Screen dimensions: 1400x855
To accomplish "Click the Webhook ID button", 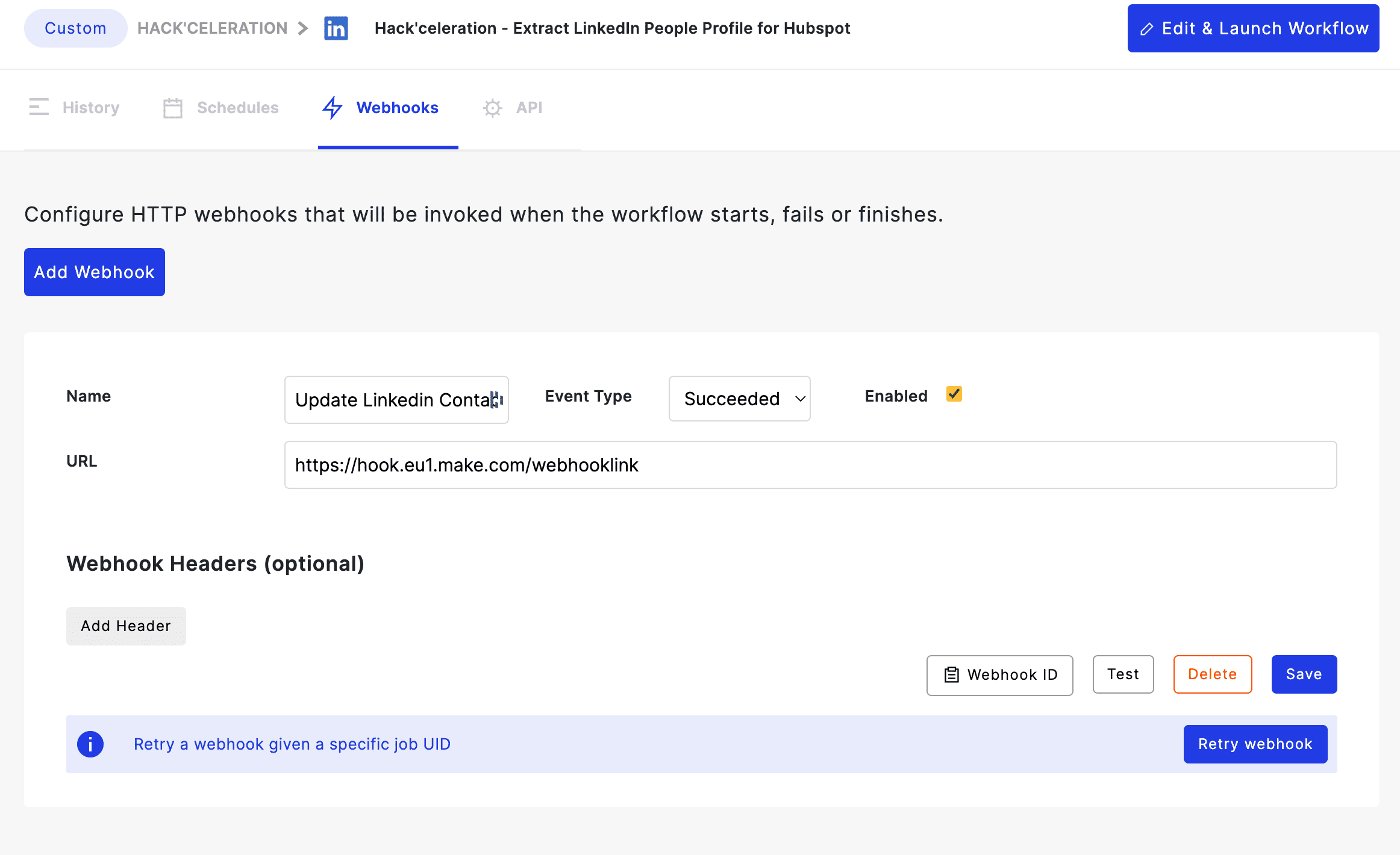I will coord(1000,675).
